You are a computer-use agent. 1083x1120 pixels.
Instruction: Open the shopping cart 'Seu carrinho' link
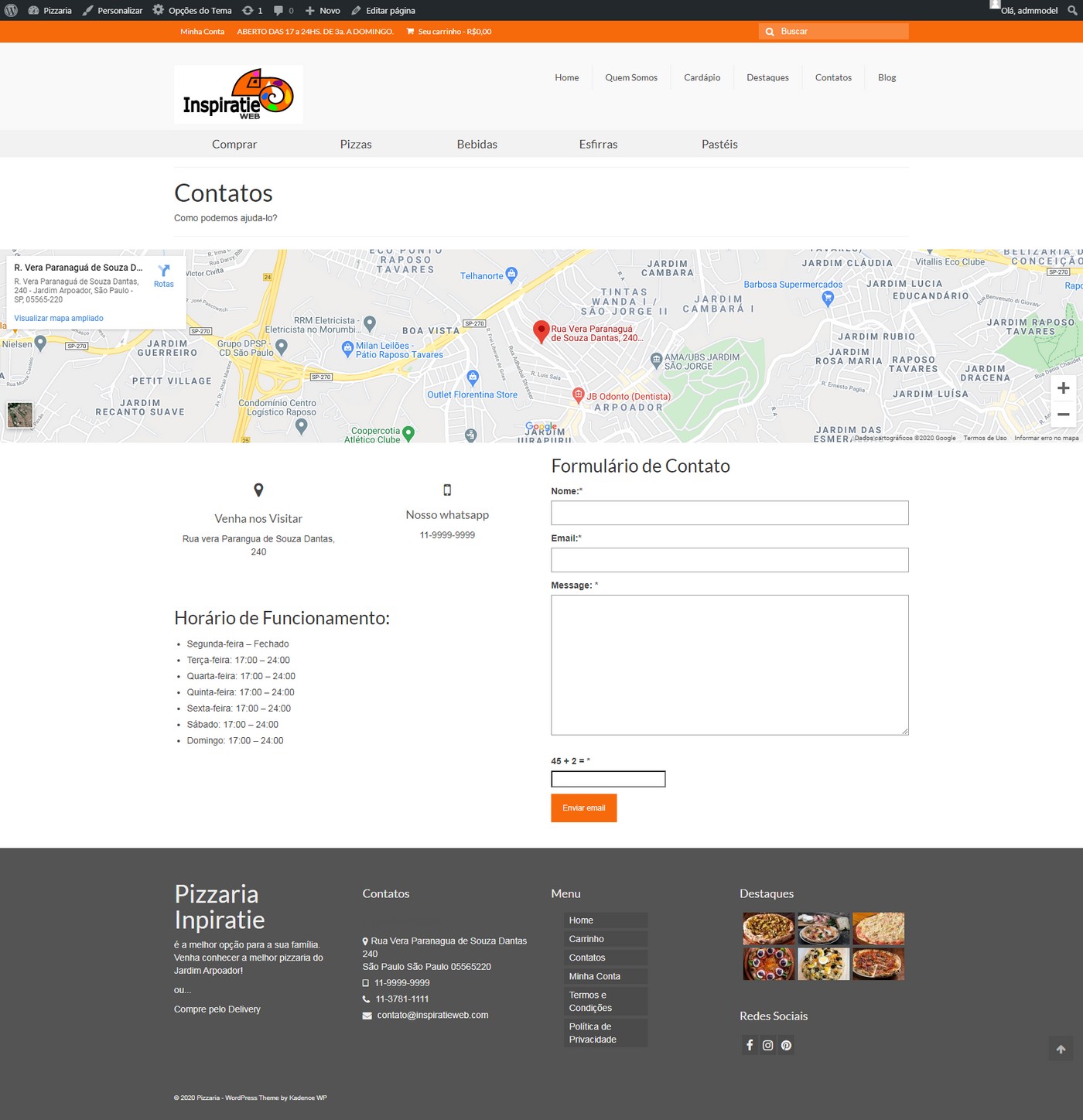(x=449, y=32)
